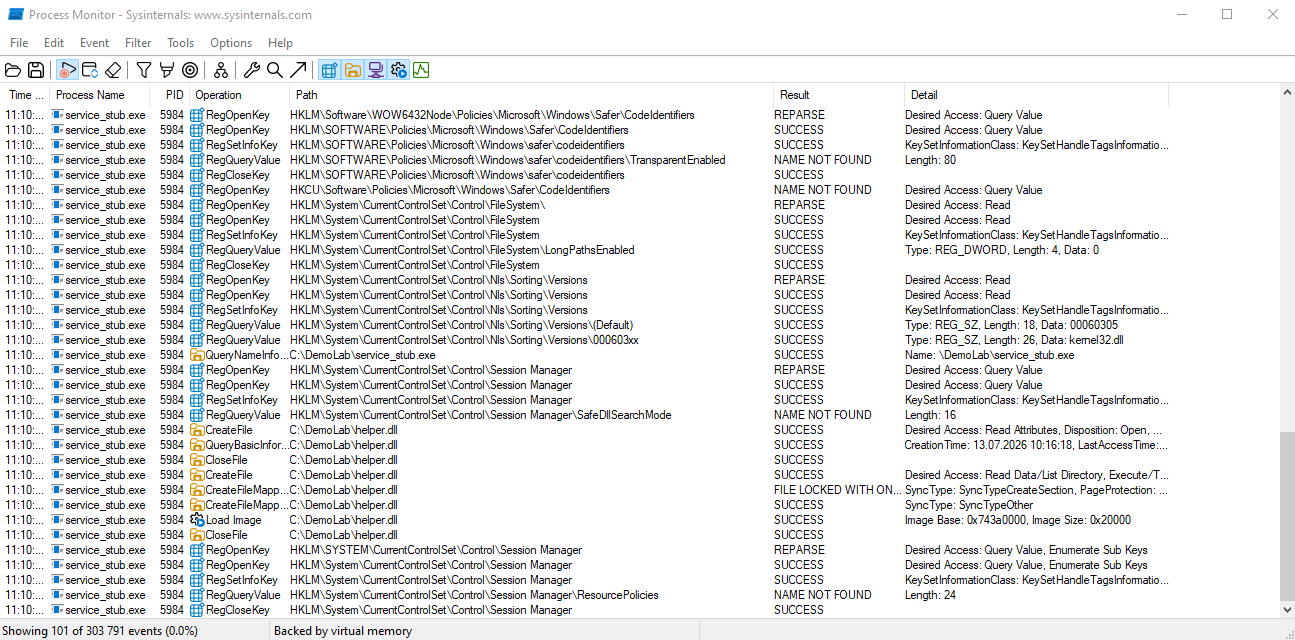Toggle Show Registry Activity
Screen dimensions: 1295x640
click(x=329, y=70)
